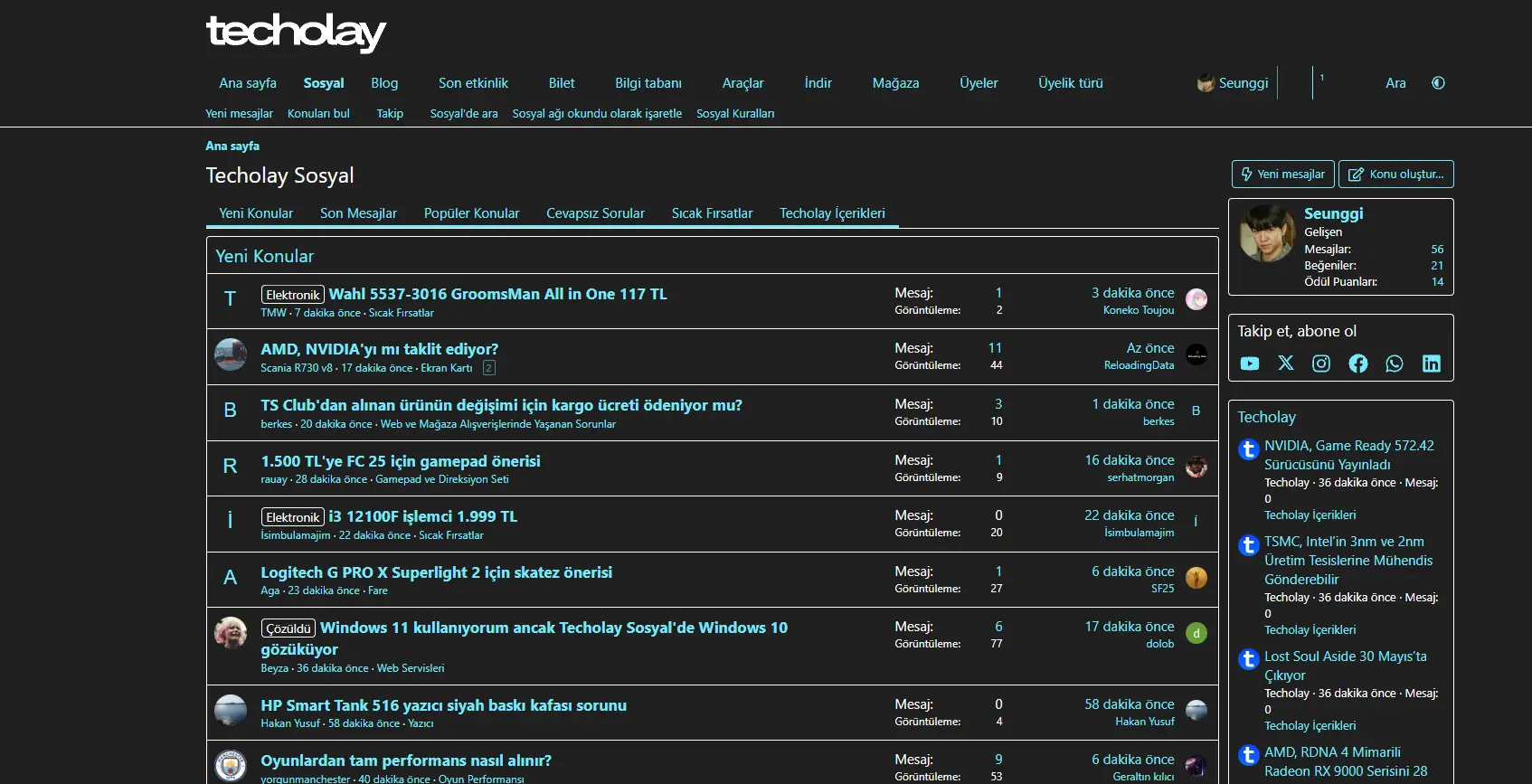The height and width of the screenshot is (784, 1532).
Task: Open Sosyal Kuralları in the sub-navigation
Action: tap(735, 114)
